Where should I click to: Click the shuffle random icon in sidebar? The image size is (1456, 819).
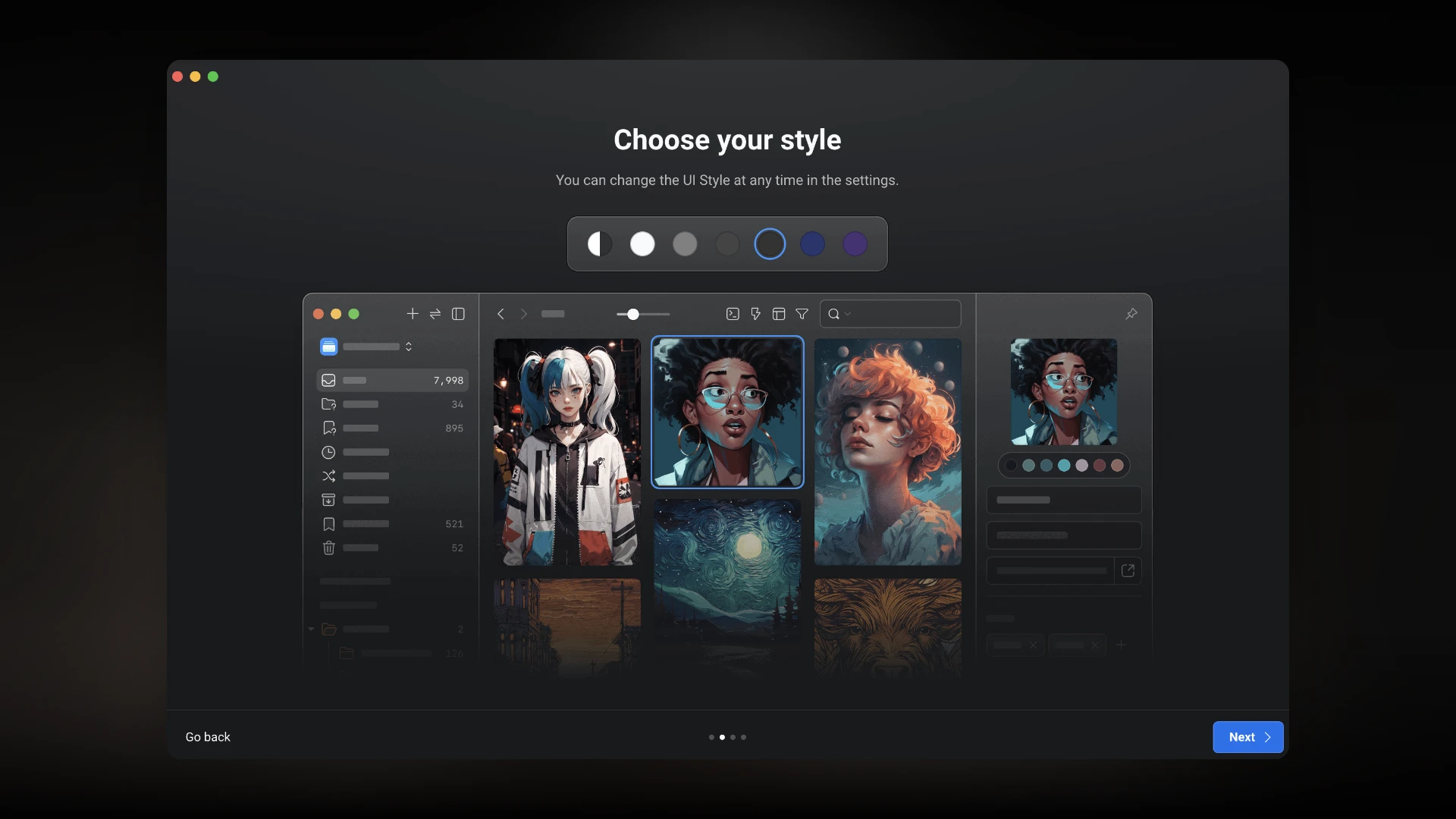click(x=328, y=476)
